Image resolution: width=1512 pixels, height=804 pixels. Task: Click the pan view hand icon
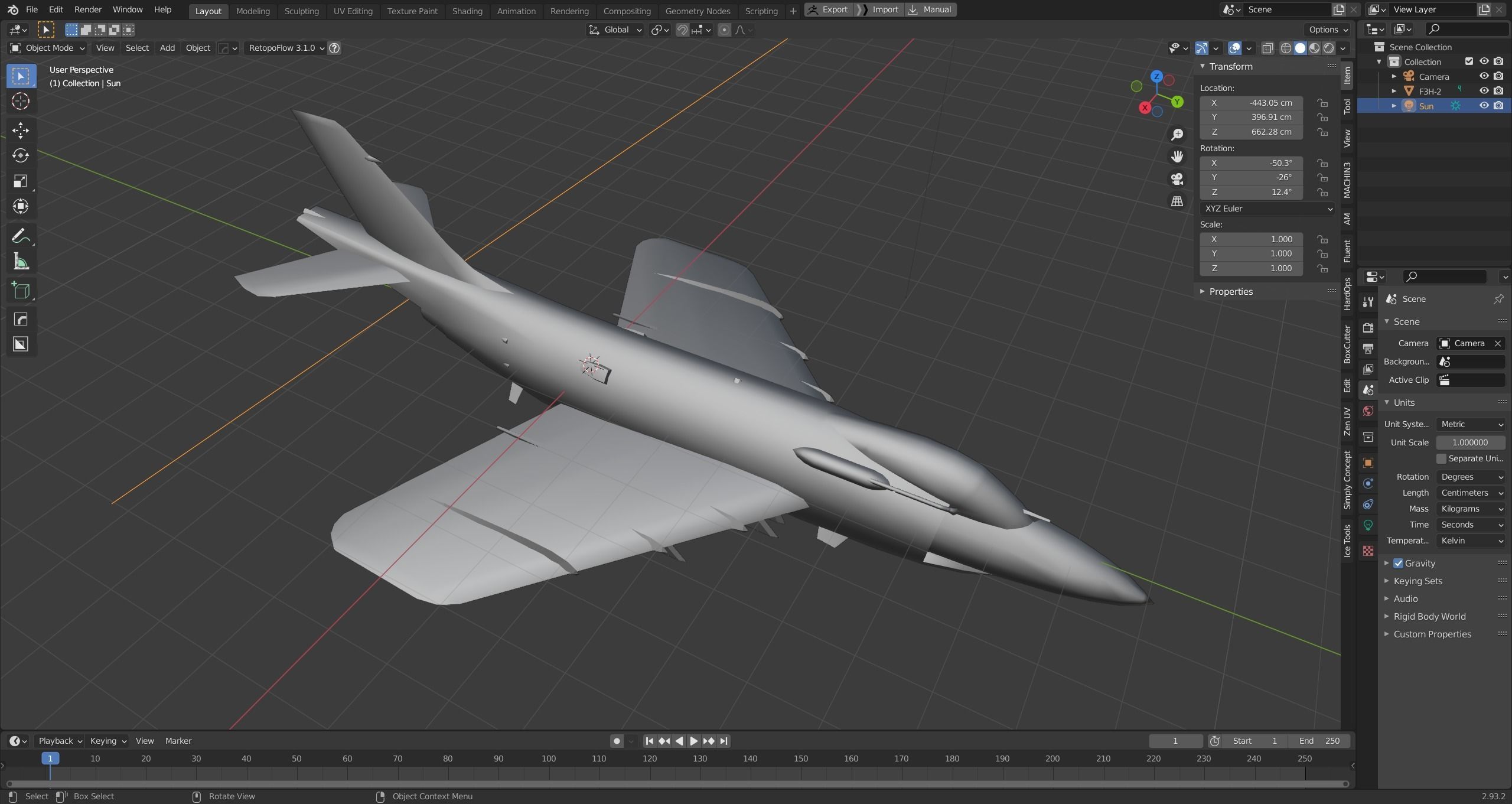click(x=1177, y=157)
